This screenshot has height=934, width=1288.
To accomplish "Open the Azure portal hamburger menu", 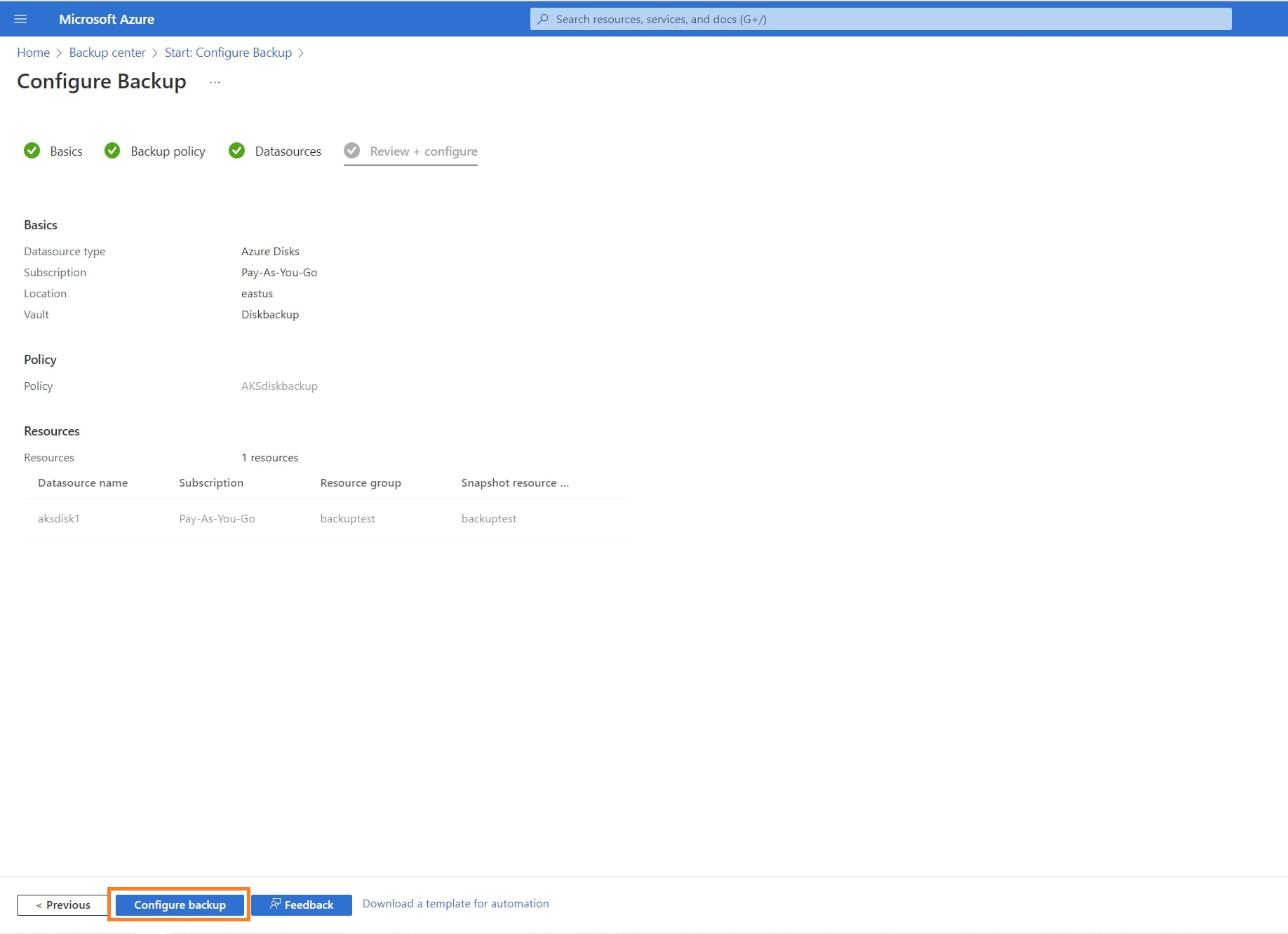I will 20,19.
